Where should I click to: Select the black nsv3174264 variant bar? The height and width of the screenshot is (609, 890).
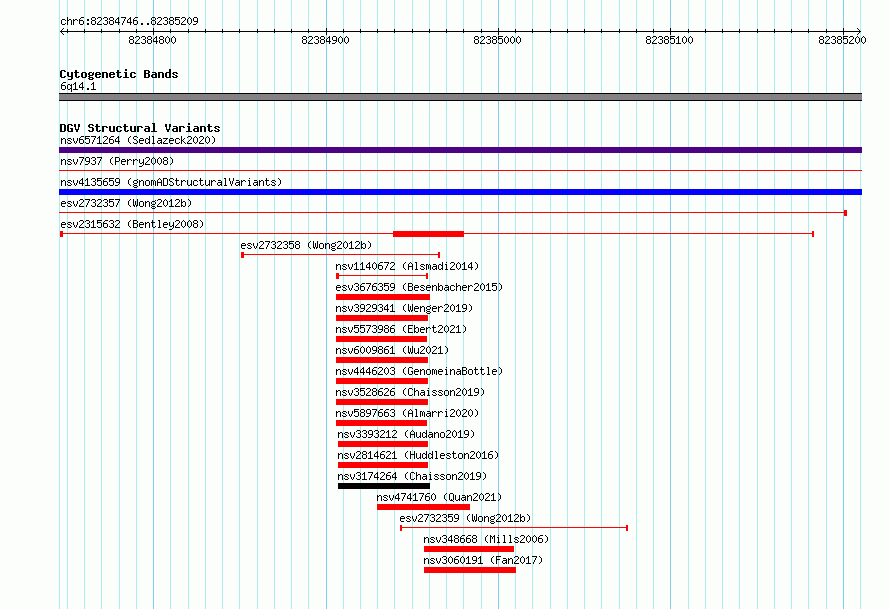click(384, 486)
